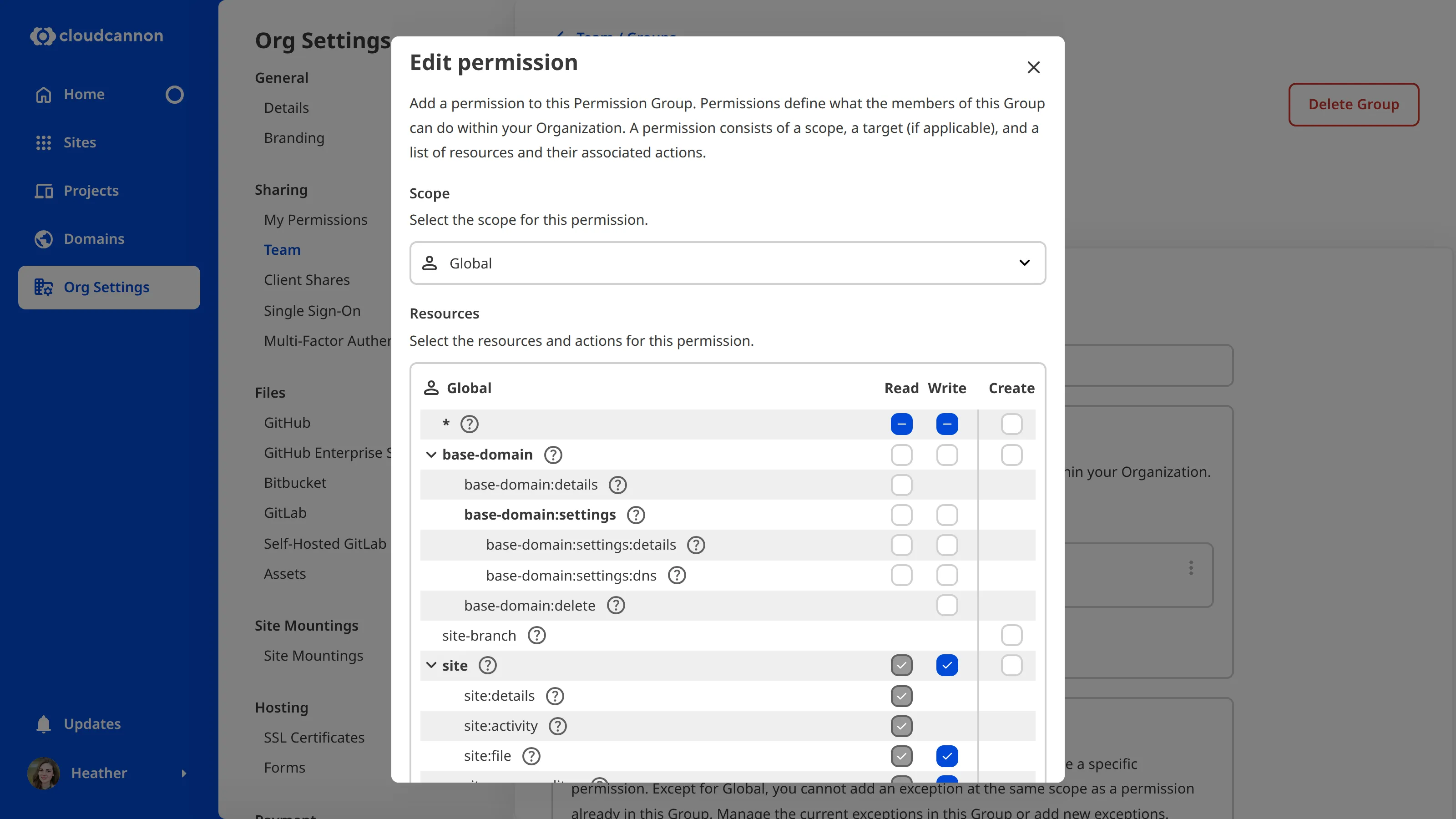This screenshot has width=1456, height=819.
Task: Toggle Read permission for base-domain:details
Action: (901, 485)
